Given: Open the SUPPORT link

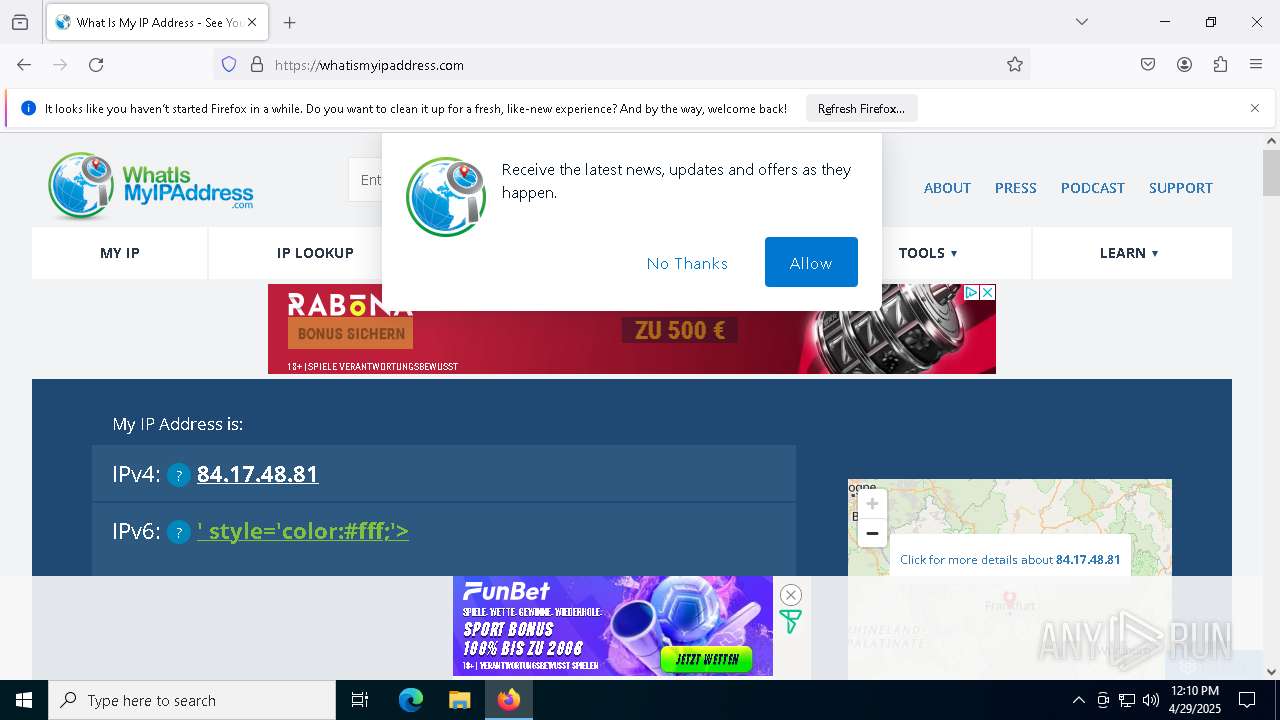Looking at the screenshot, I should point(1180,188).
